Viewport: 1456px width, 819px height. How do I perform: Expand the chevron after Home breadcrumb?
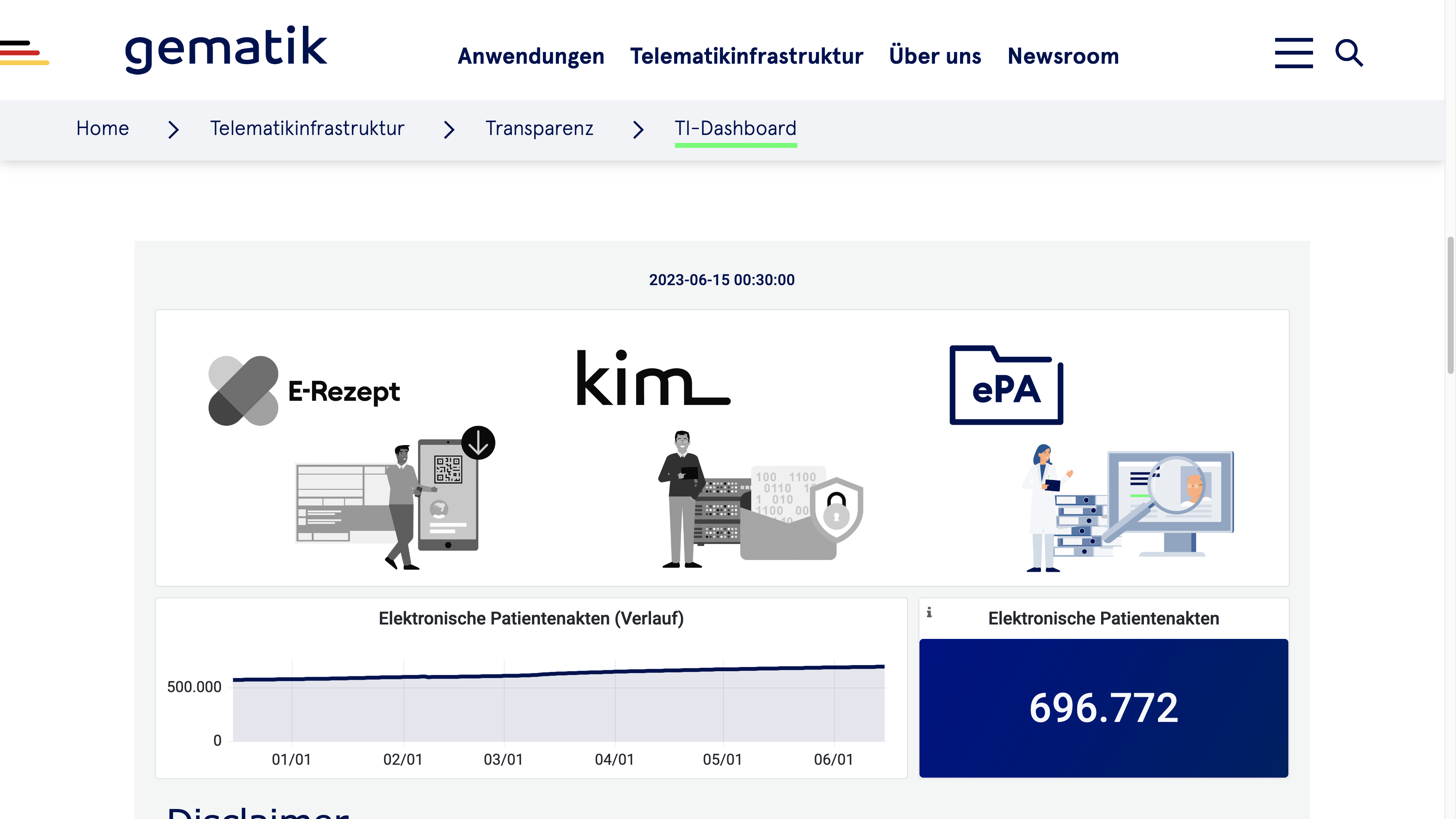[173, 129]
